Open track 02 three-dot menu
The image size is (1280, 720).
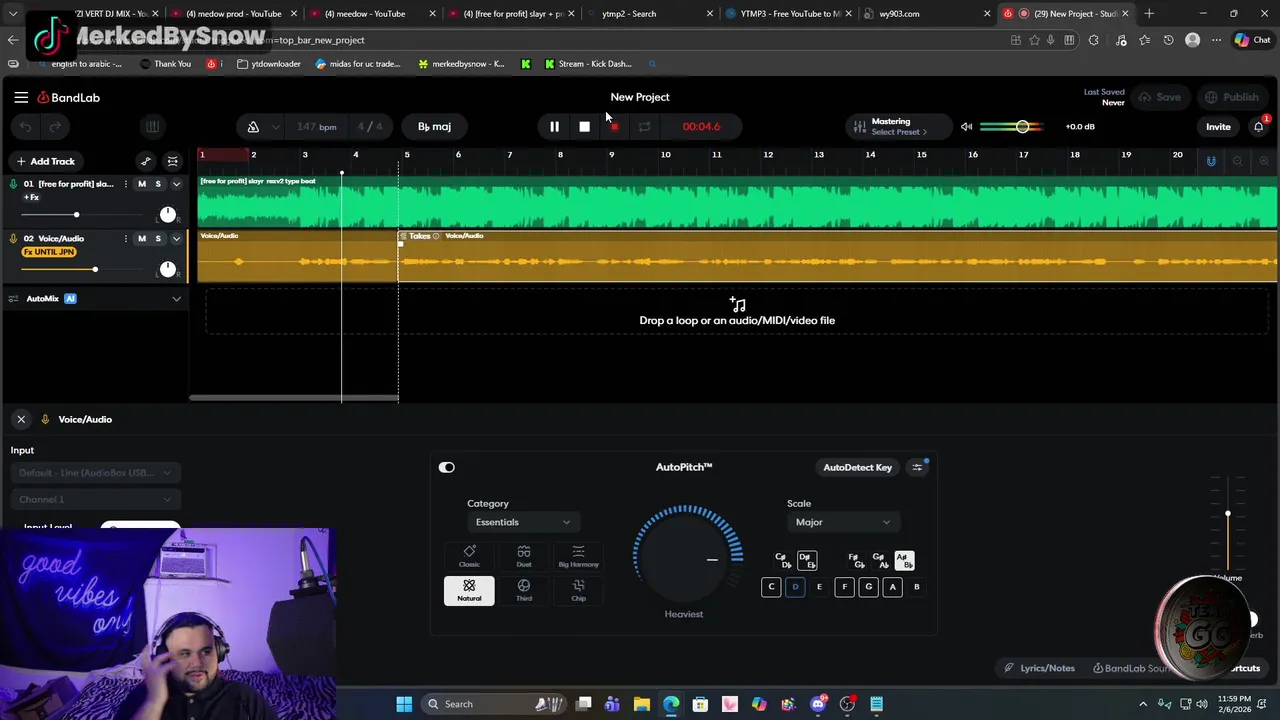(125, 239)
